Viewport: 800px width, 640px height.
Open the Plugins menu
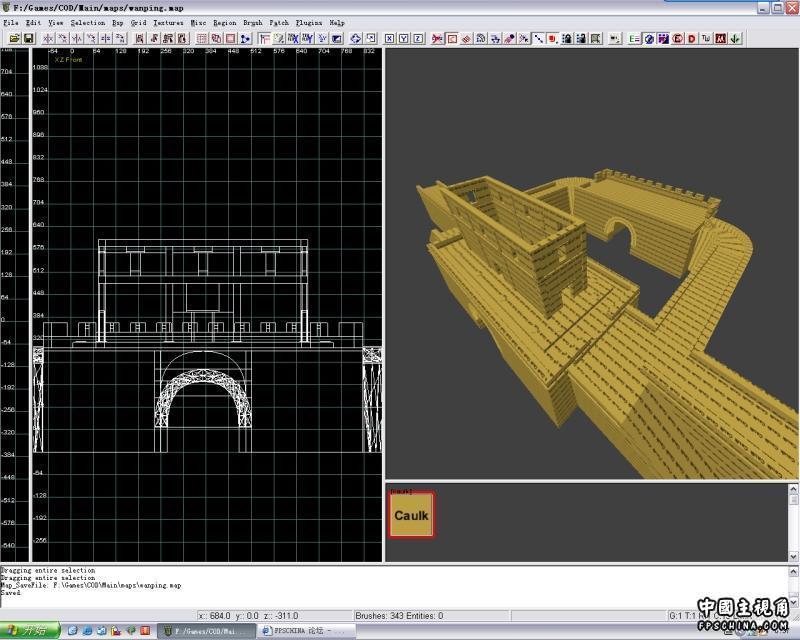[x=309, y=22]
